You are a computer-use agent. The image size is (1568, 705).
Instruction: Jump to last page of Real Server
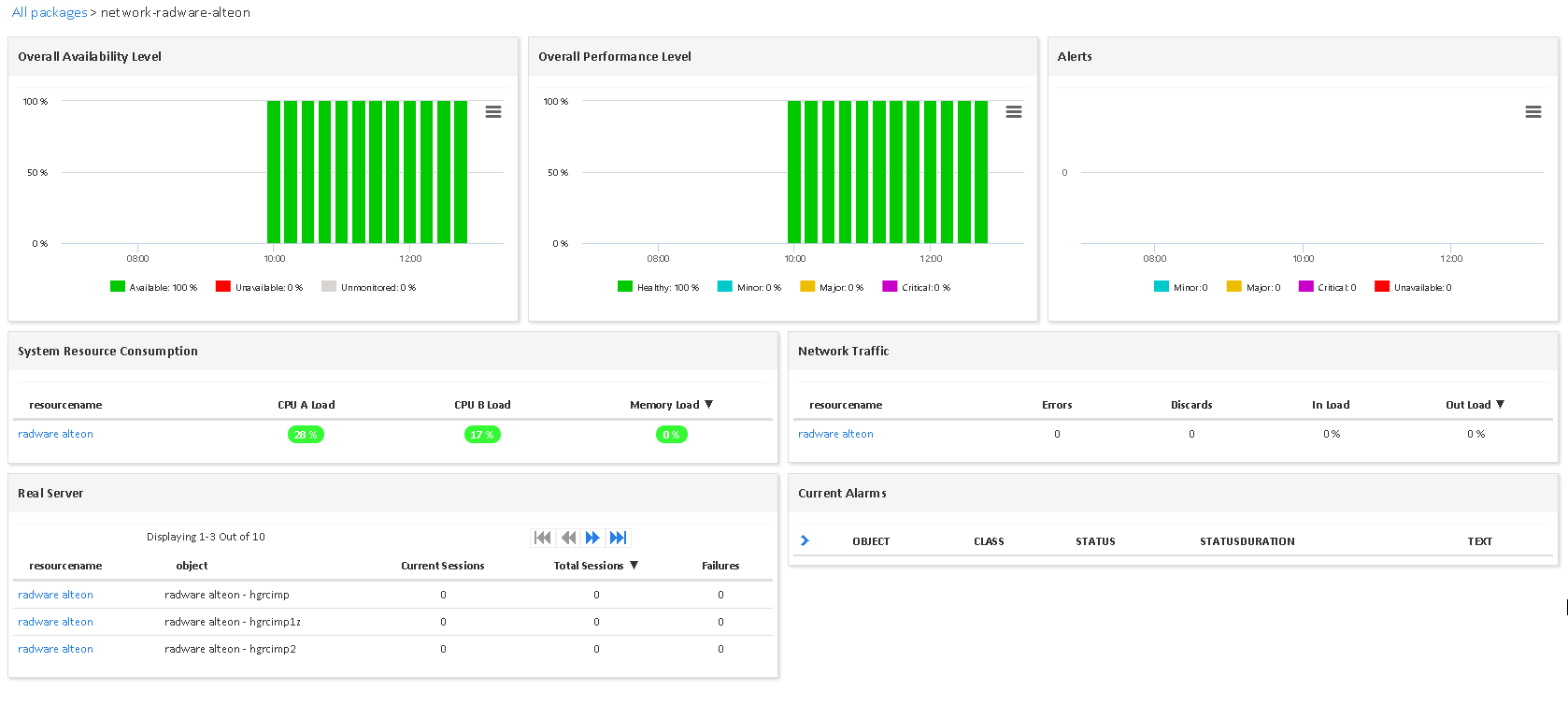click(x=618, y=538)
